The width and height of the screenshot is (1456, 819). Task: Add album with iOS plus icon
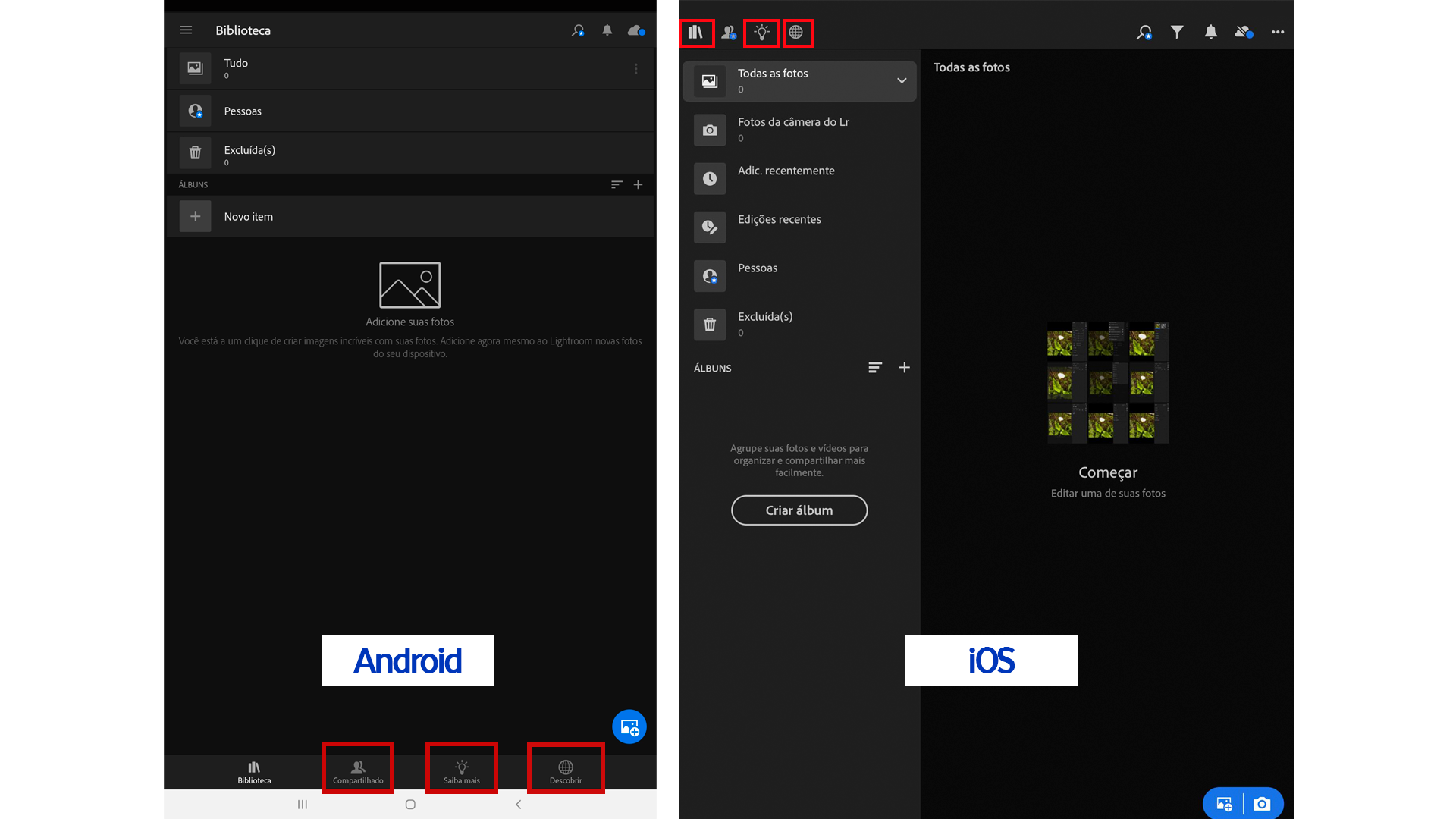pyautogui.click(x=905, y=368)
